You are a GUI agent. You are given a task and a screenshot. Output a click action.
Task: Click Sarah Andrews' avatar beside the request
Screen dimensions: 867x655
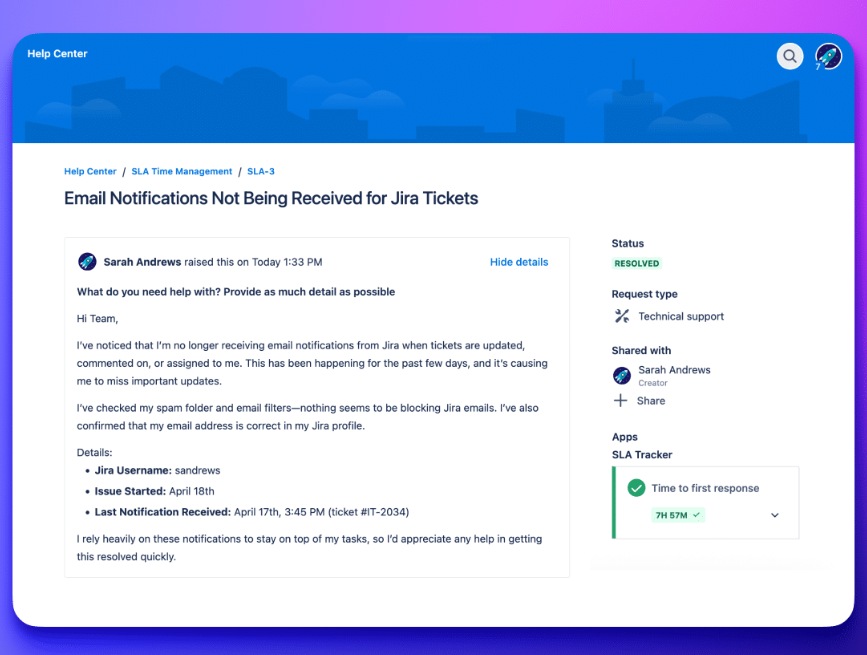(87, 262)
